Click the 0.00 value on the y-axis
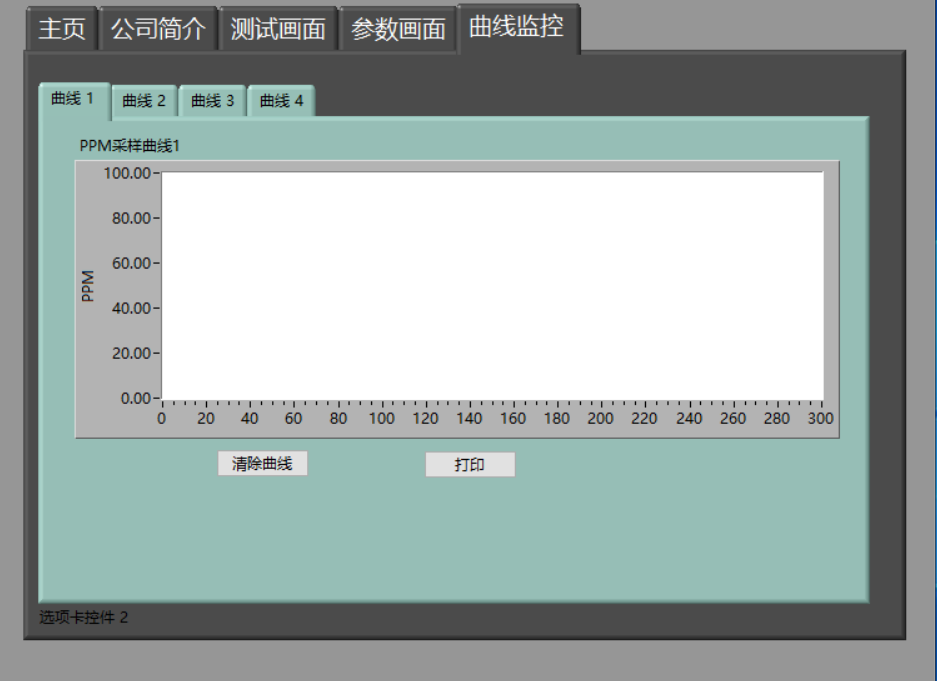937x681 pixels. tap(134, 397)
